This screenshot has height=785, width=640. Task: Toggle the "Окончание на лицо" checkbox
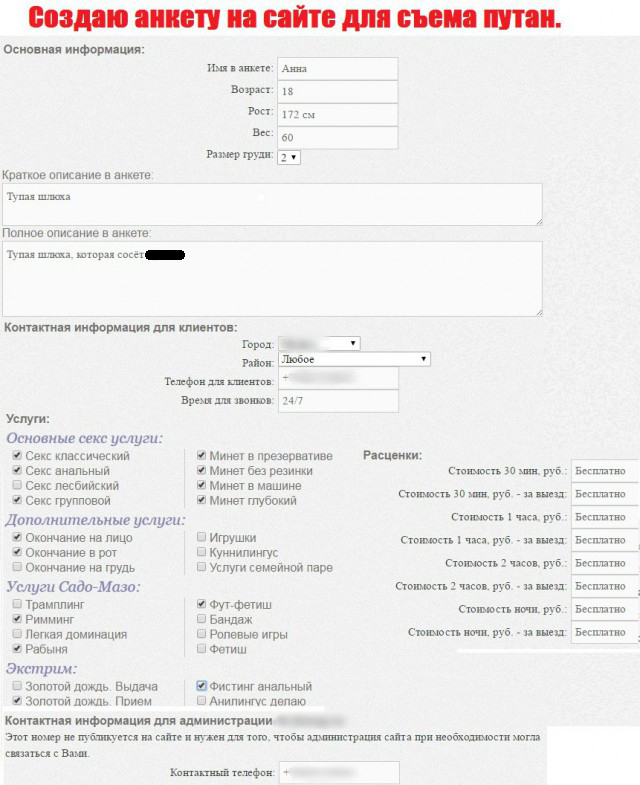click(x=18, y=537)
